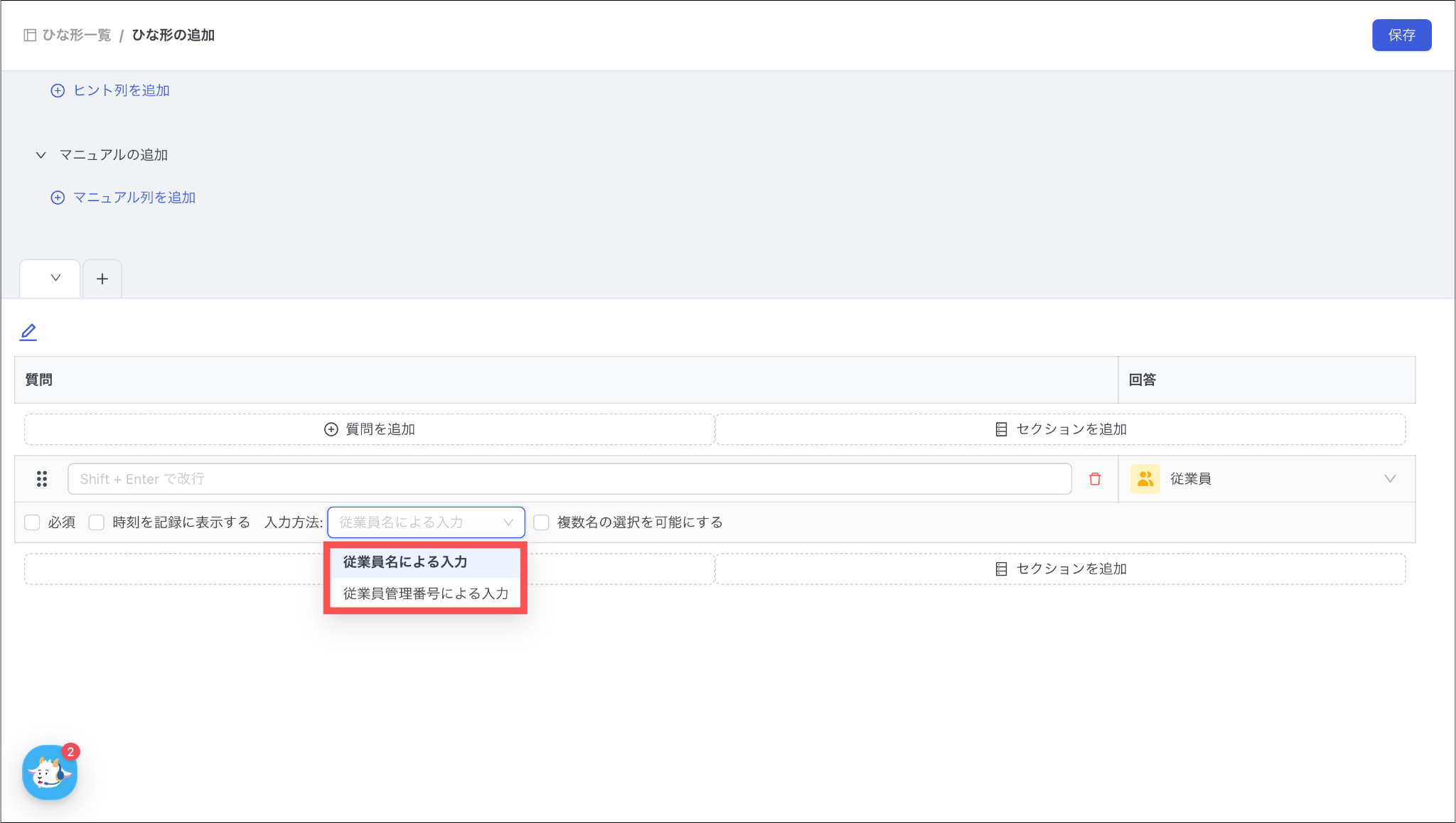The height and width of the screenshot is (823, 1456).
Task: Click the question text input field
Action: (x=569, y=479)
